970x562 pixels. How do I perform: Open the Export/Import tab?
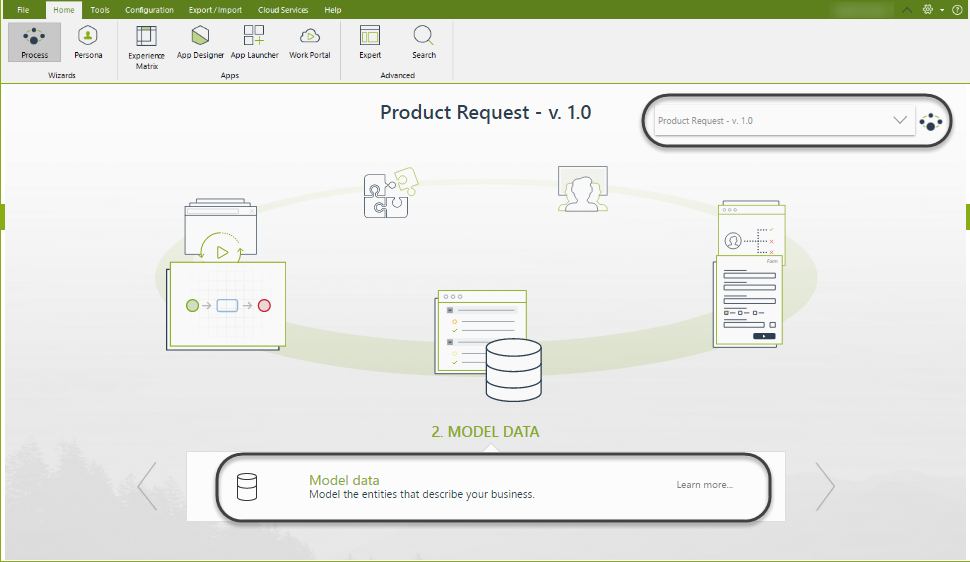(215, 10)
